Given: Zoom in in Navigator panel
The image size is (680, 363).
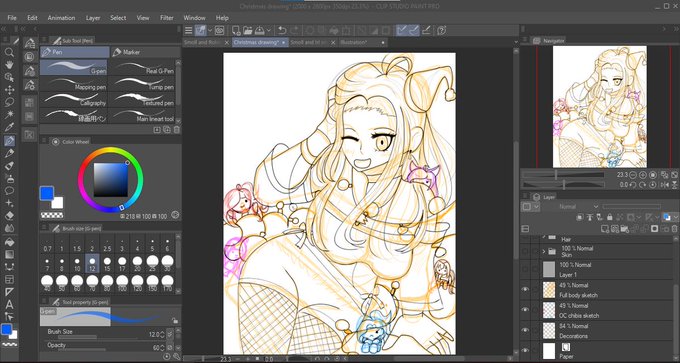Looking at the screenshot, I should [642, 175].
